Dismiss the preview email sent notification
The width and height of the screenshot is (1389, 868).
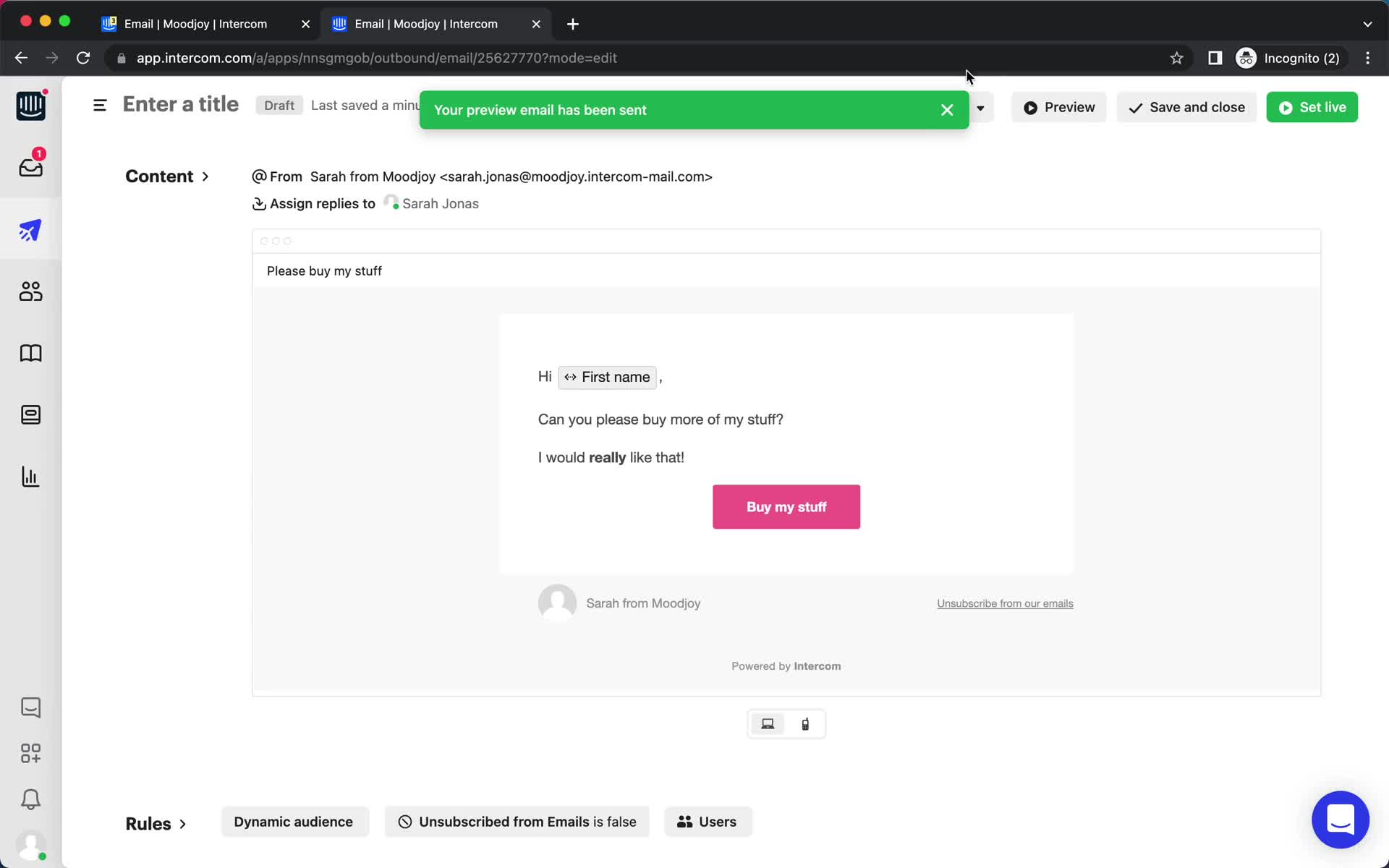(947, 109)
